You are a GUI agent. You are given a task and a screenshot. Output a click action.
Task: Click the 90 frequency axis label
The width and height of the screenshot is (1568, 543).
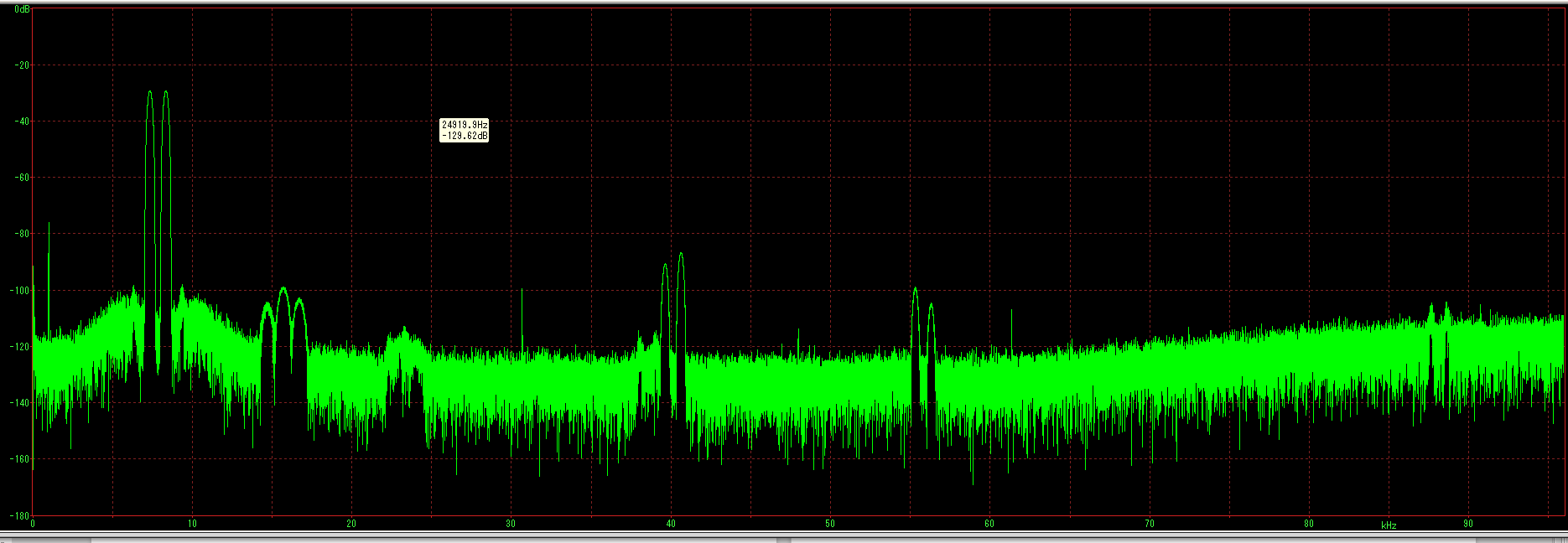pos(1468,524)
